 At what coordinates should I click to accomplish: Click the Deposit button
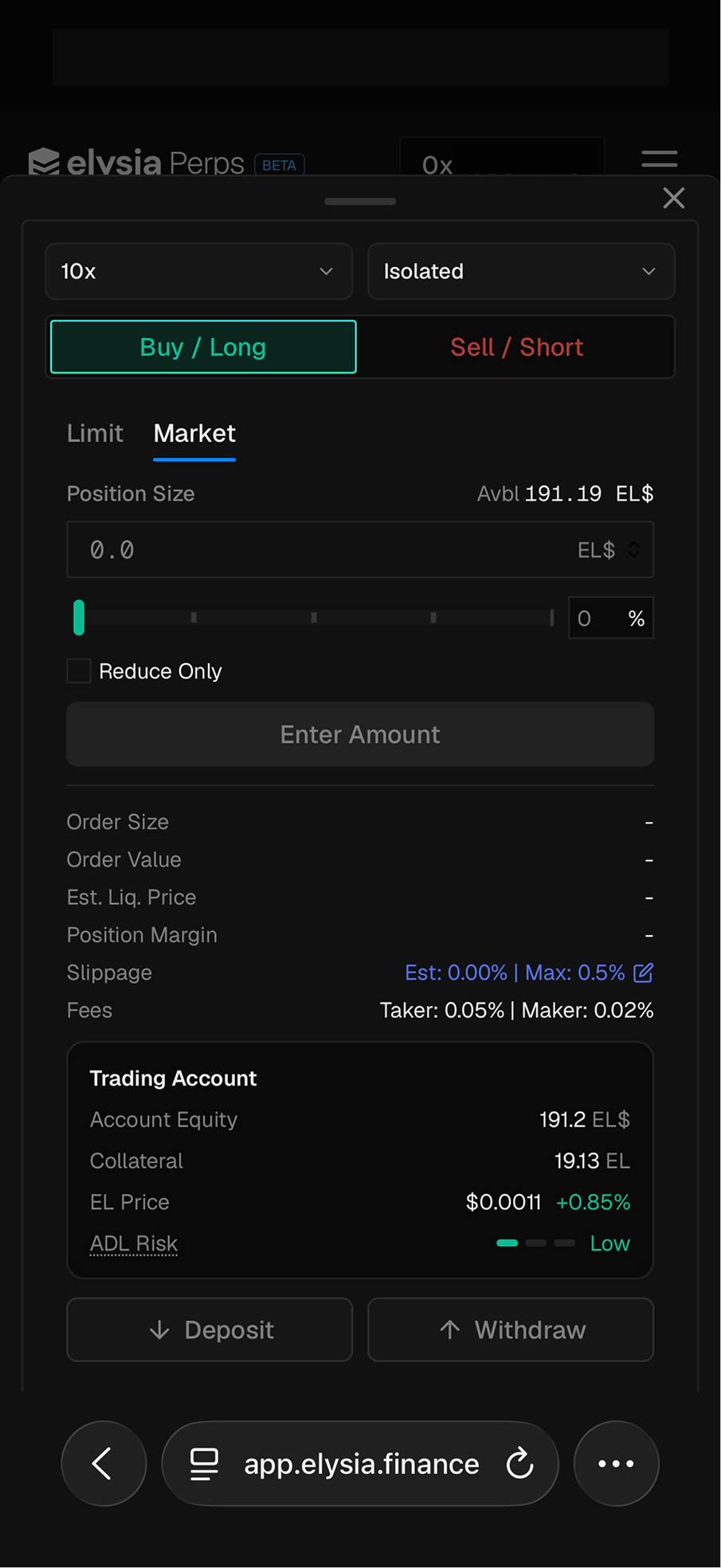click(x=210, y=1330)
